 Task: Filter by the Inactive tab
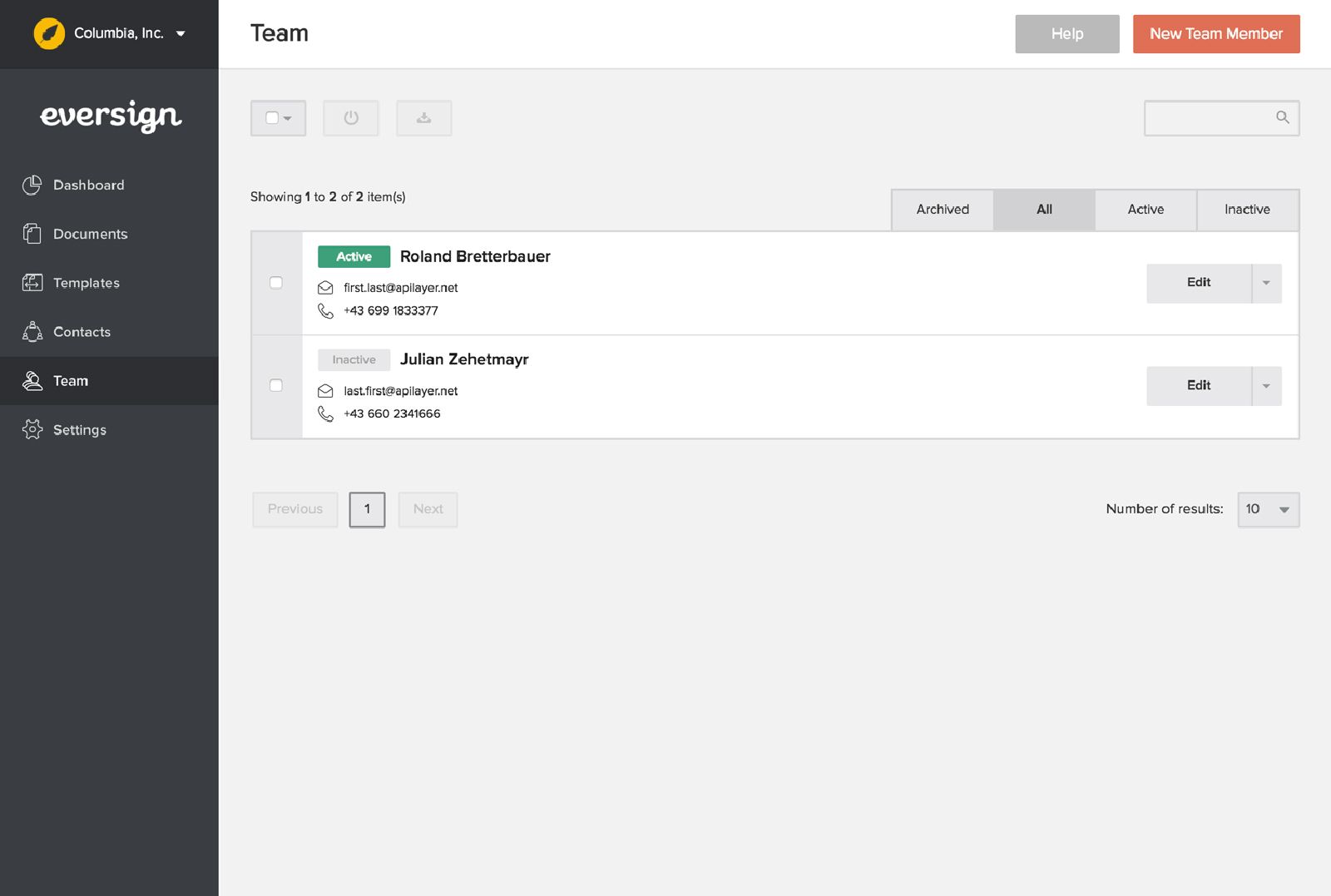click(1247, 210)
